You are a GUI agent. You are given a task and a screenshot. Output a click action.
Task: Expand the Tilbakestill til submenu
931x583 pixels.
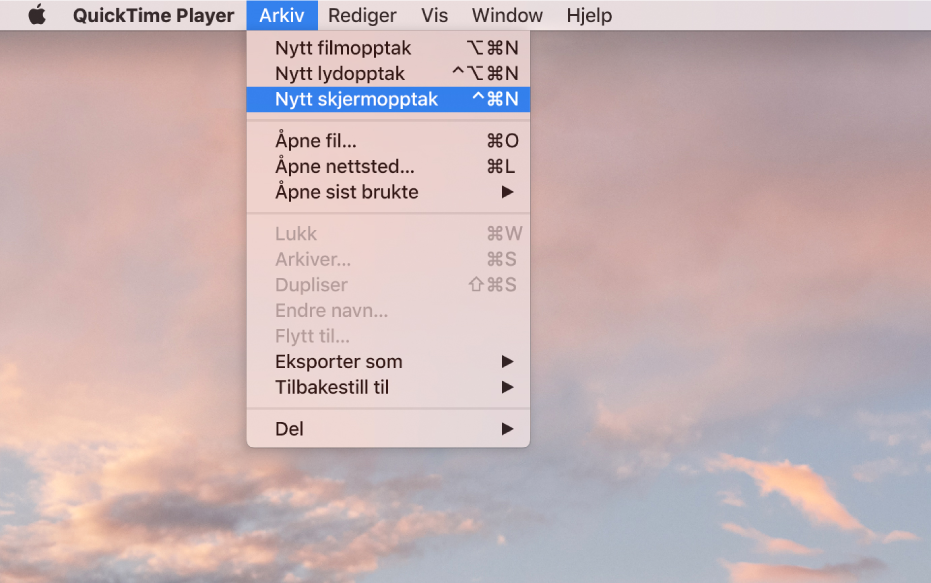(x=388, y=387)
